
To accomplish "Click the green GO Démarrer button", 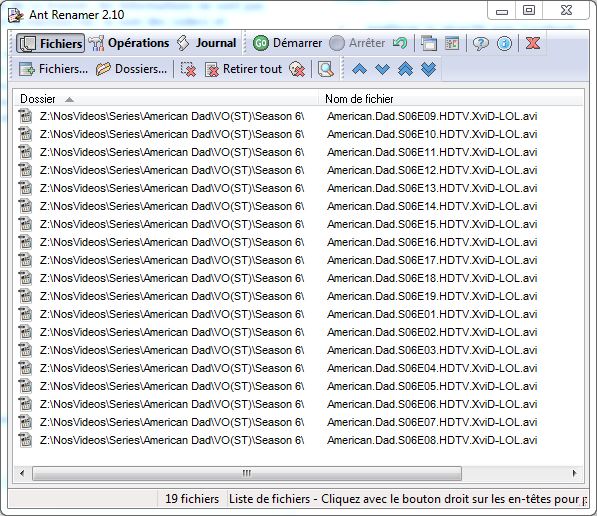I will click(x=287, y=43).
